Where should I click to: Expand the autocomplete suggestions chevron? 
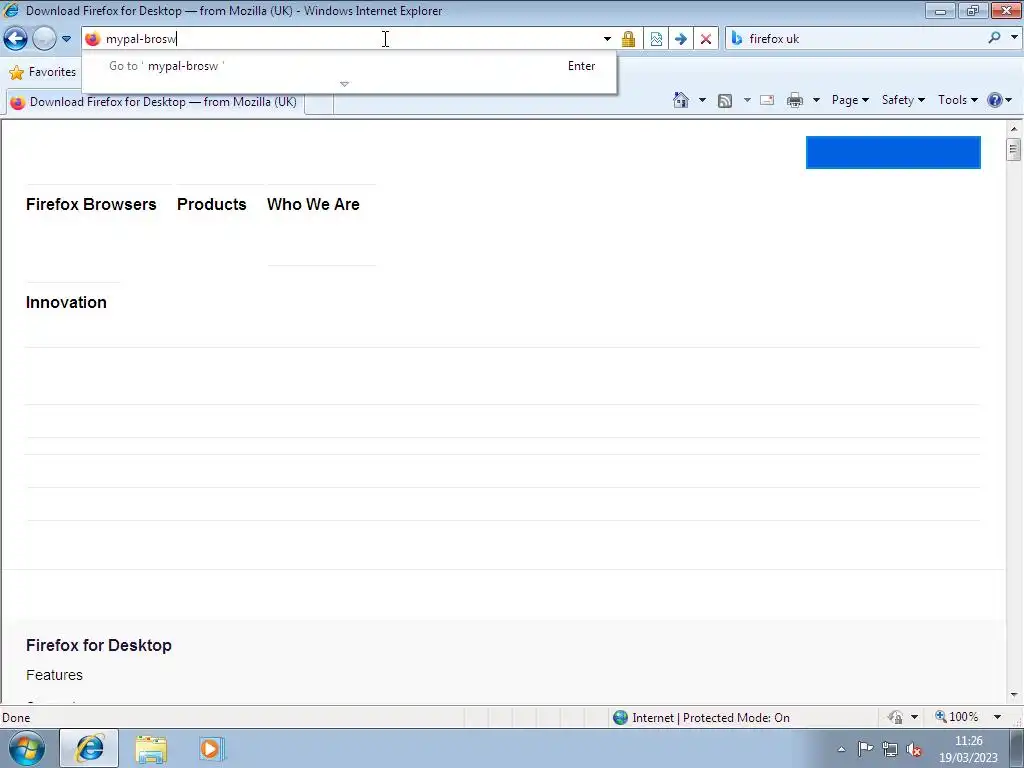(x=344, y=84)
